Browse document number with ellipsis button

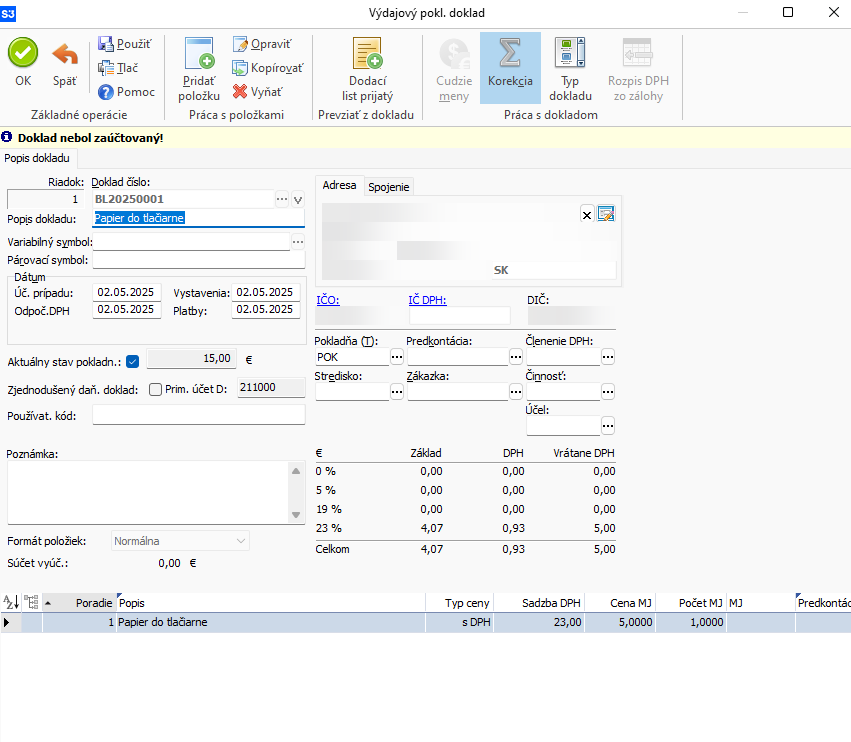click(282, 199)
